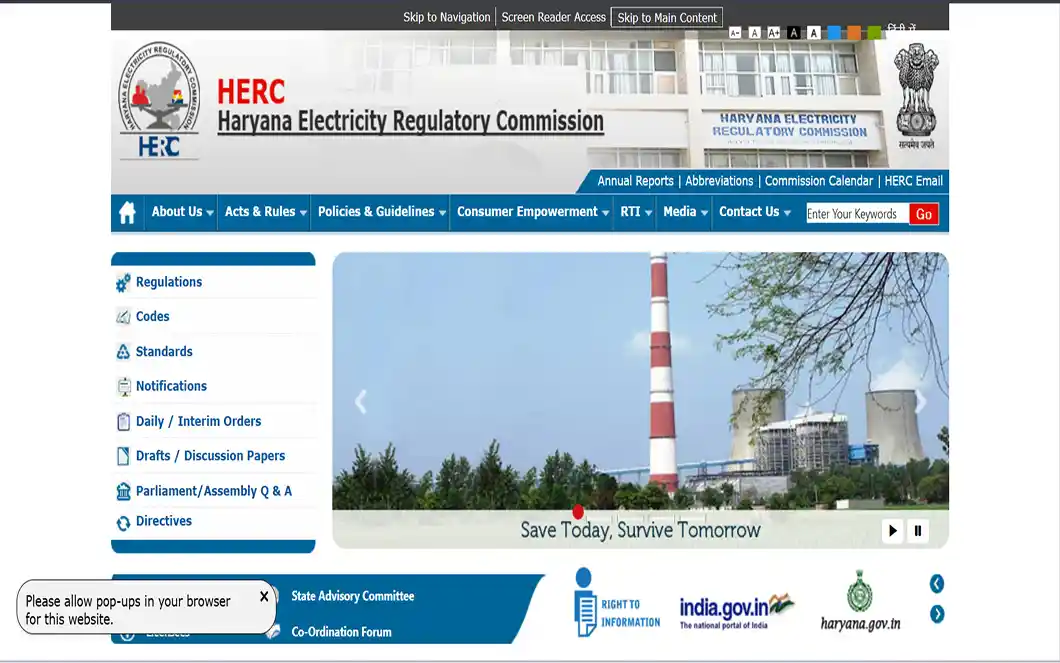This screenshot has width=1060, height=663.
Task: Focus the Enter Your Keywords search box
Action: [x=857, y=214]
